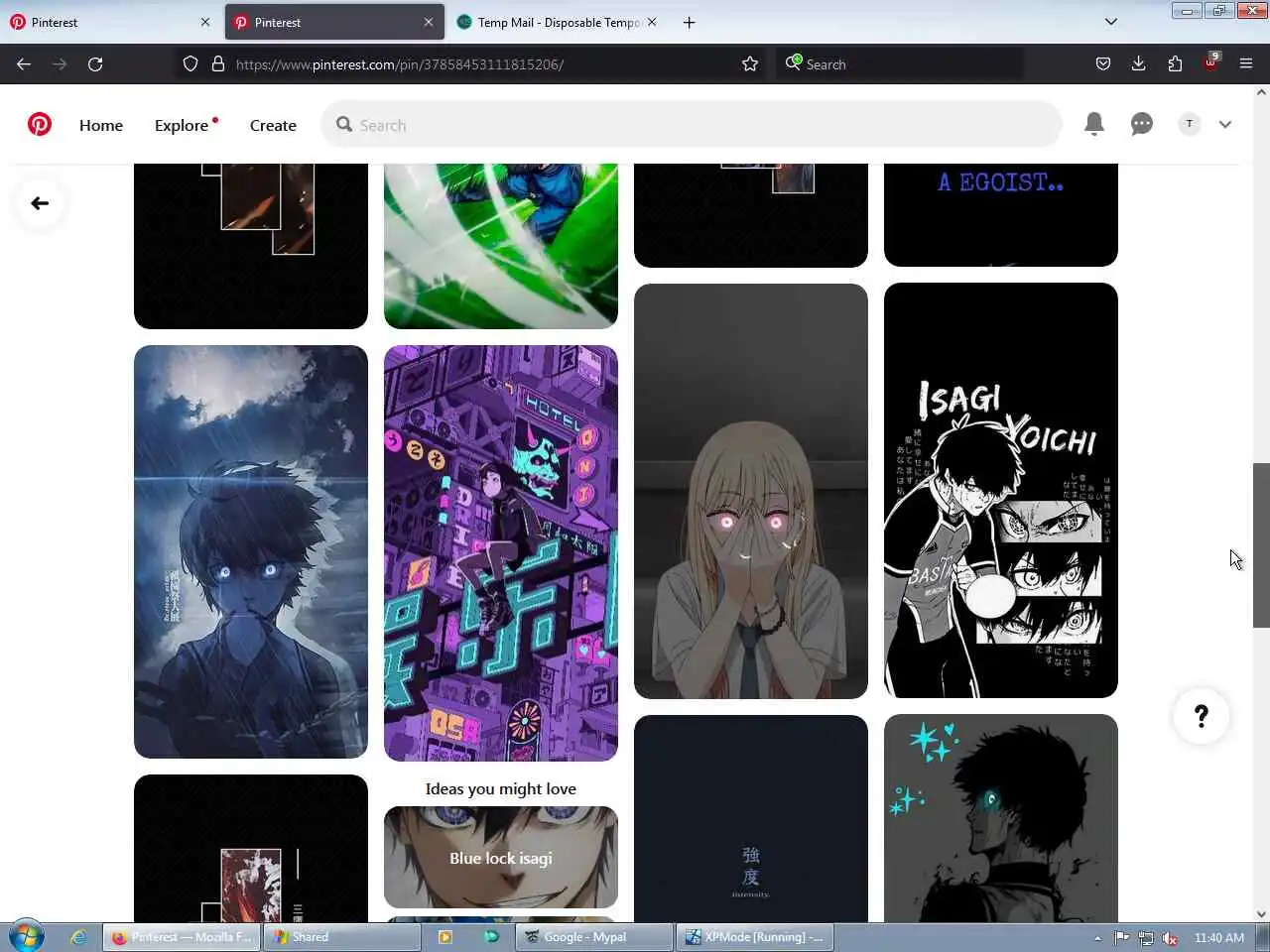Image resolution: width=1270 pixels, height=952 pixels.
Task: Switch to the first Pinterest tab
Action: pyautogui.click(x=109, y=22)
